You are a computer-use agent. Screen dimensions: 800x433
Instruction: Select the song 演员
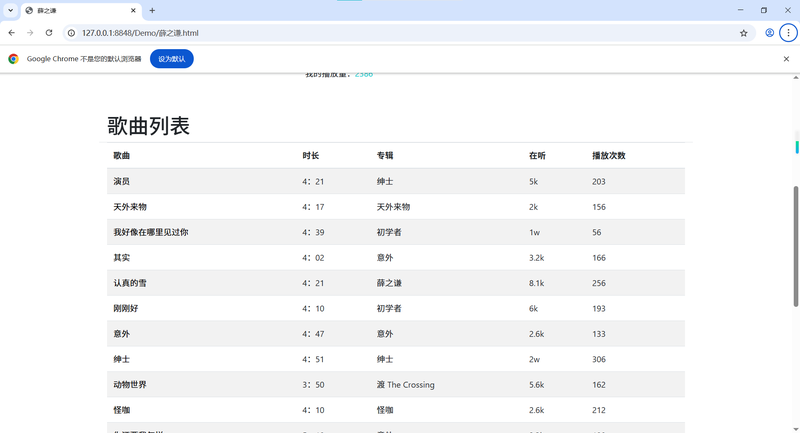tap(121, 182)
